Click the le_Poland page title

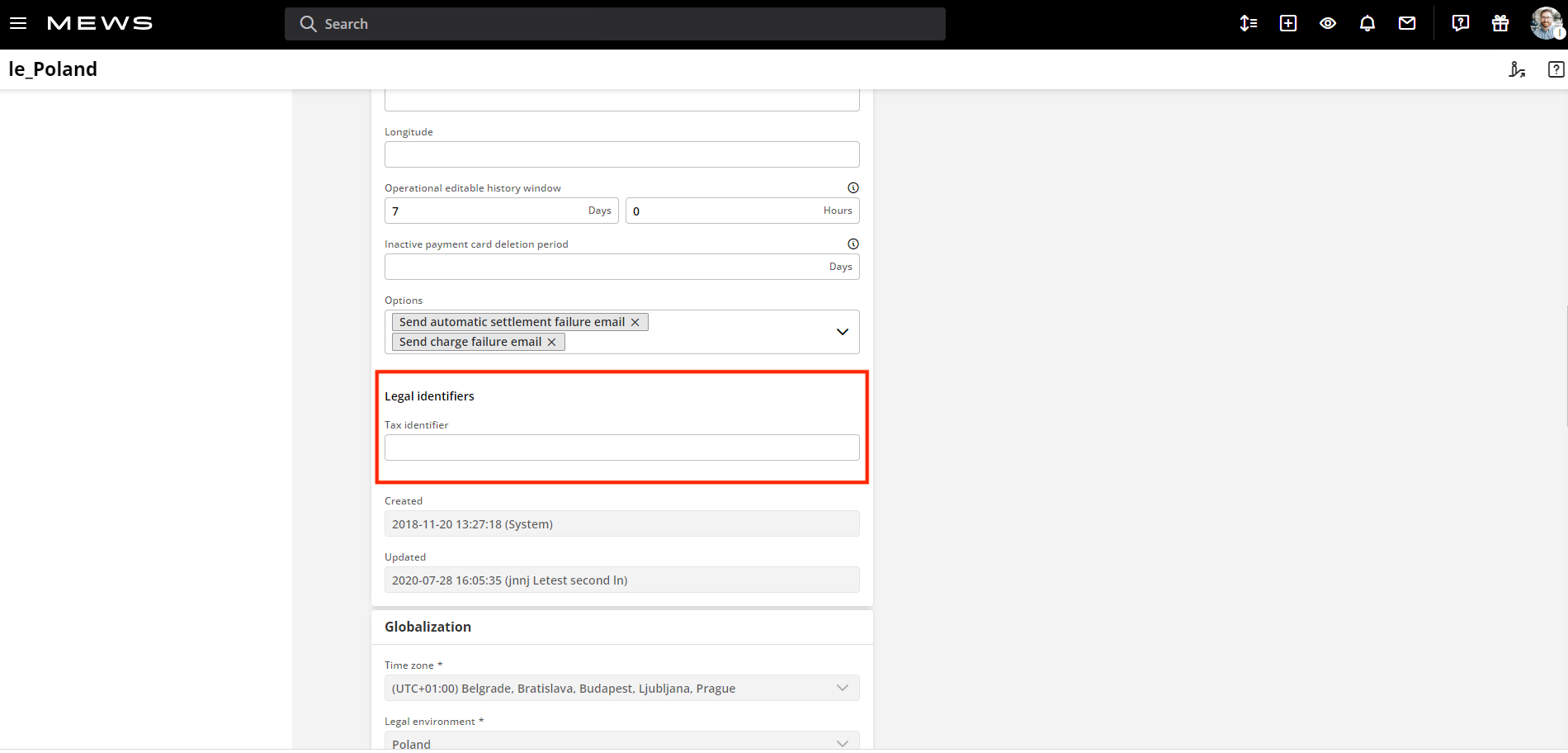pos(53,69)
